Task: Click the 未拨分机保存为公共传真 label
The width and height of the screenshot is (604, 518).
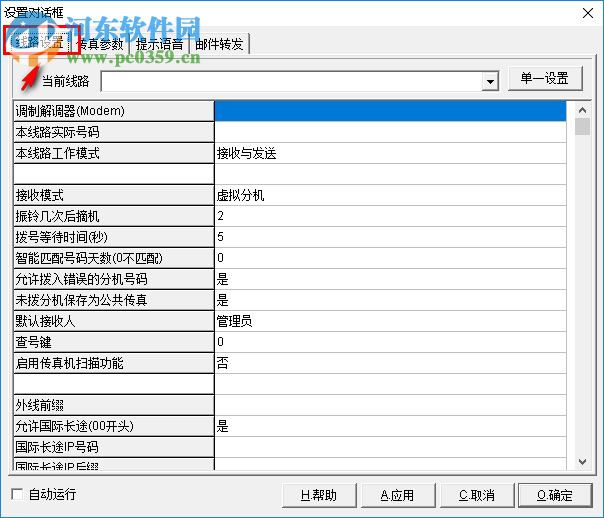Action: 114,300
